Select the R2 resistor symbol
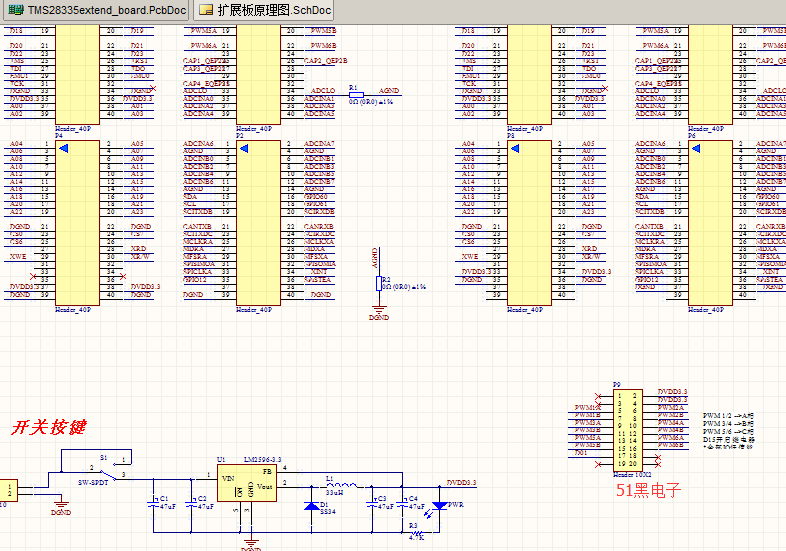This screenshot has width=786, height=551. (x=379, y=283)
